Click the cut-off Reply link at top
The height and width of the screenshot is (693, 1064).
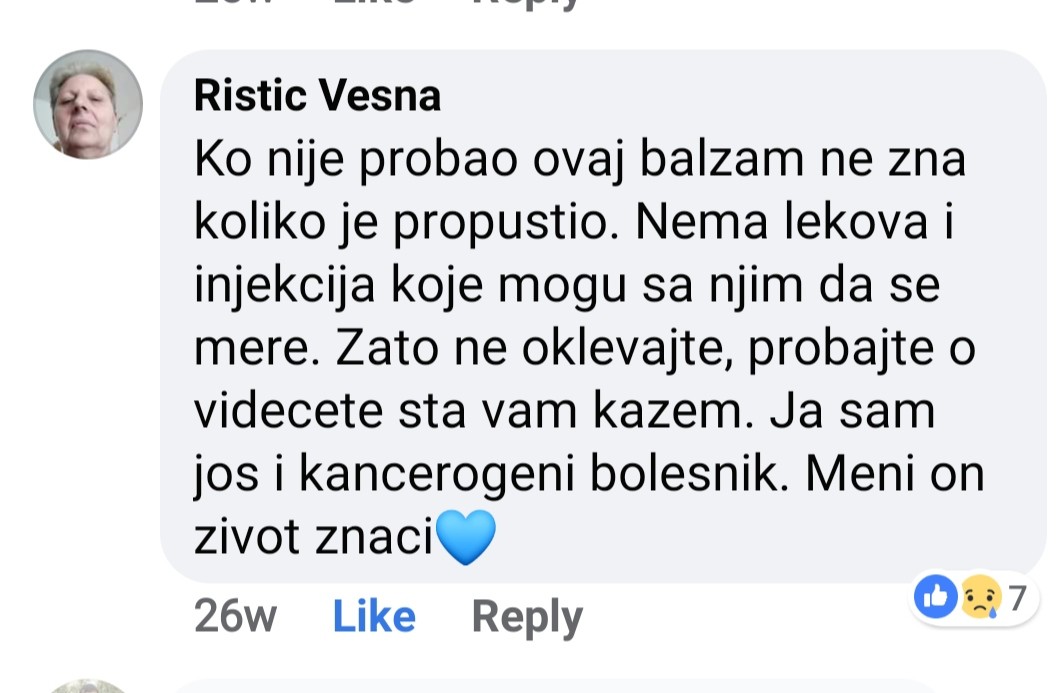(527, 4)
